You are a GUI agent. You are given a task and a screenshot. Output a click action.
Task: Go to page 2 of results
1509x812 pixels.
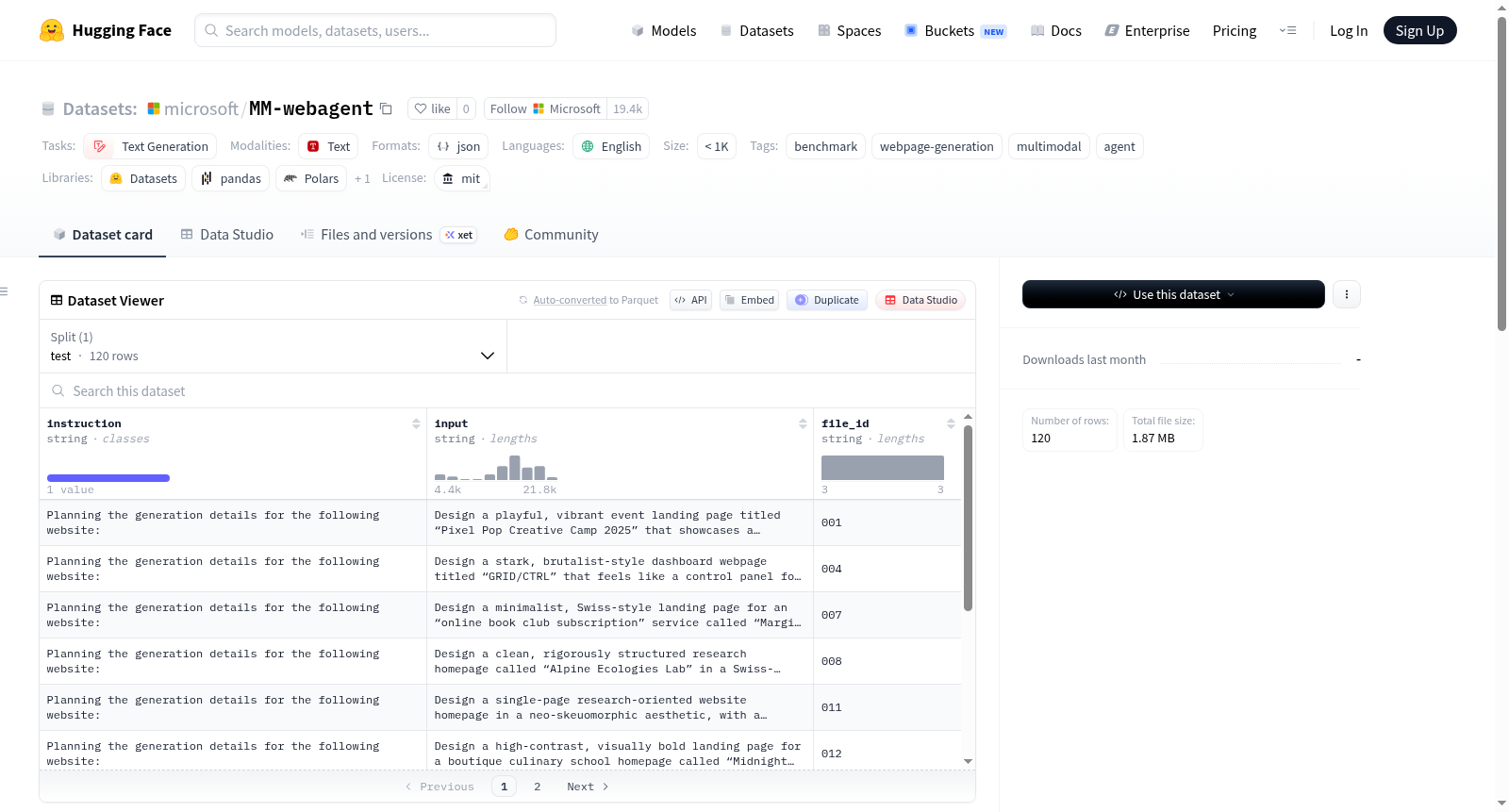[x=538, y=787]
